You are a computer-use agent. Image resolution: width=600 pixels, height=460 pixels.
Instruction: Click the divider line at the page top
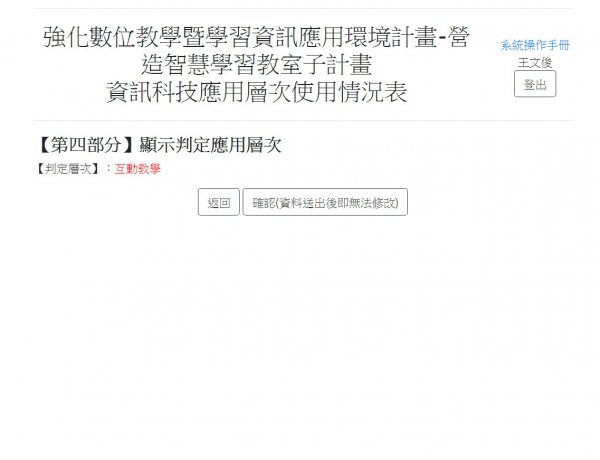(303, 8)
